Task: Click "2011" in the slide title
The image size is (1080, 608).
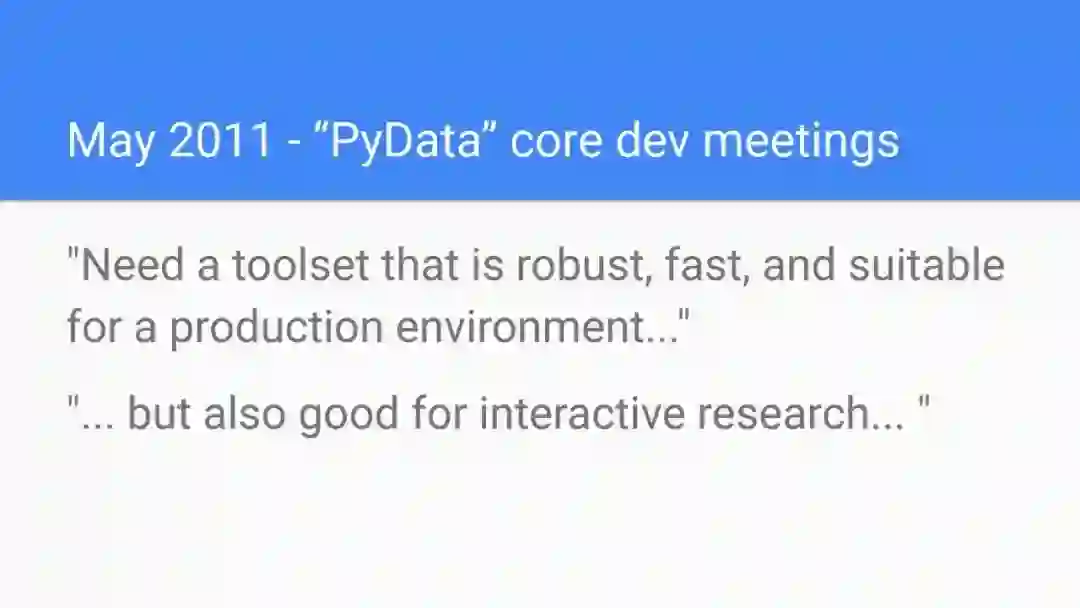Action: point(220,141)
